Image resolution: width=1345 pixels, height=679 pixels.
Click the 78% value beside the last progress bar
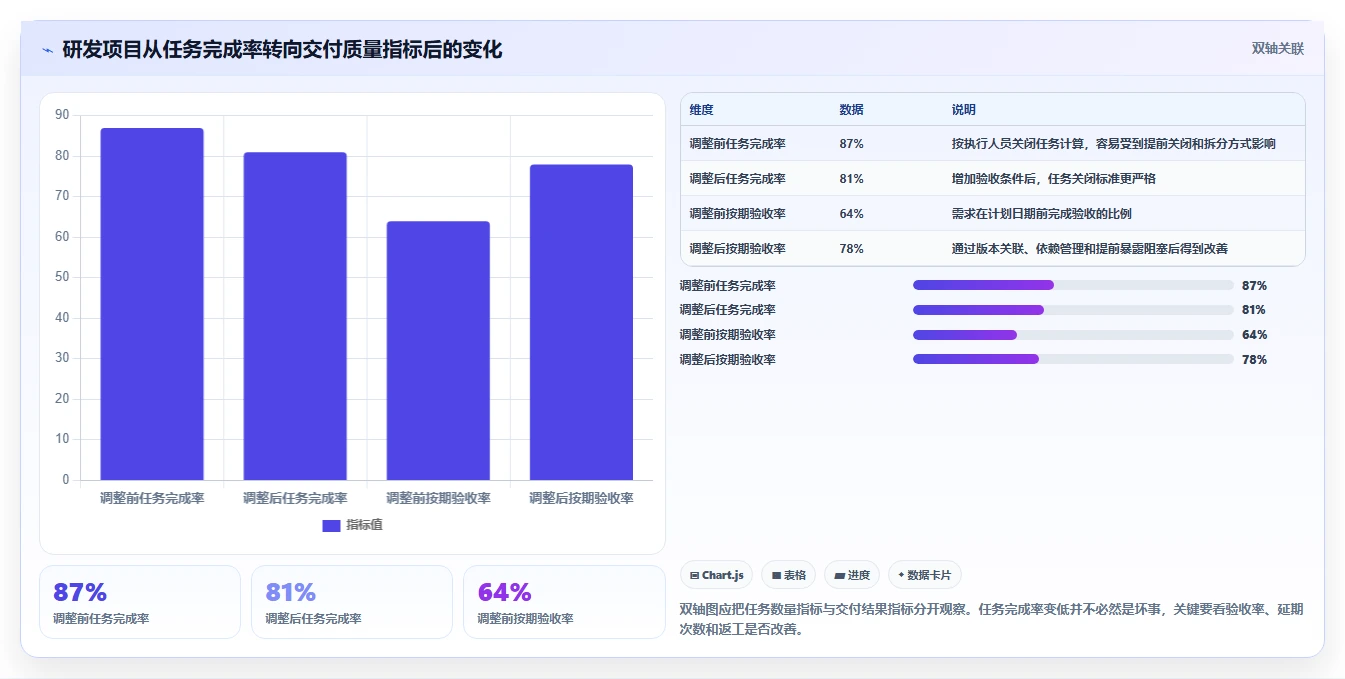(1254, 360)
